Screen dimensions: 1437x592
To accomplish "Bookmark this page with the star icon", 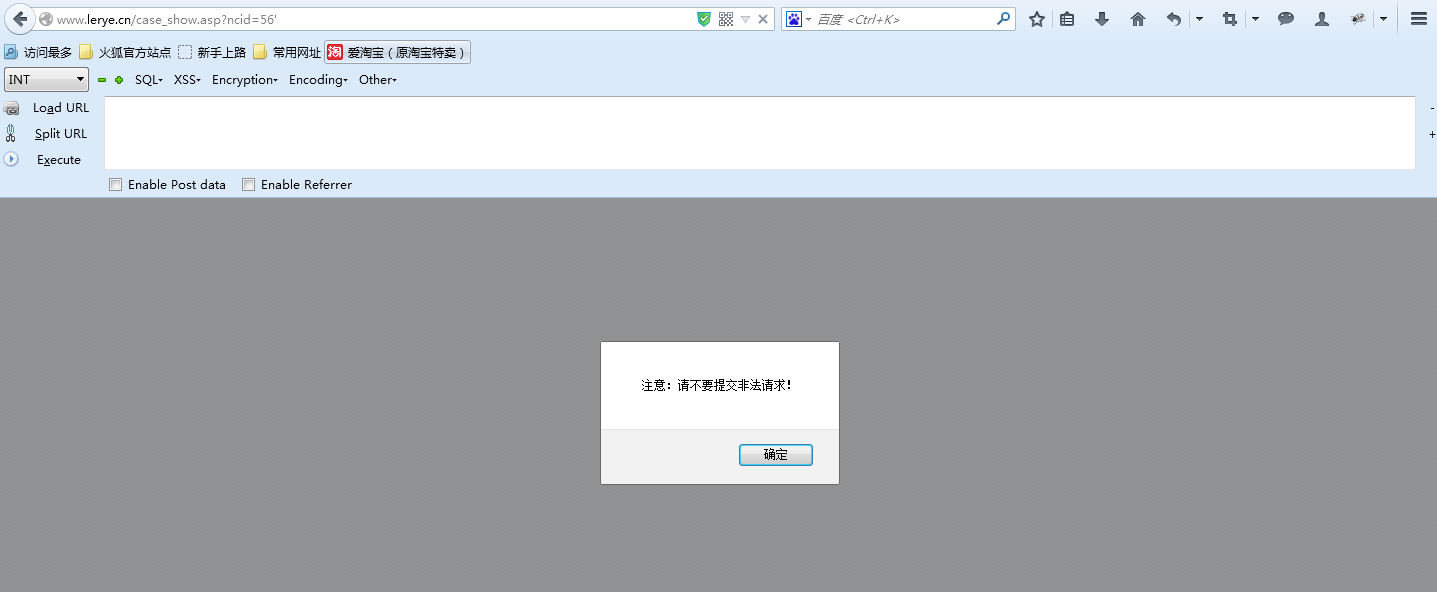I will [1037, 19].
